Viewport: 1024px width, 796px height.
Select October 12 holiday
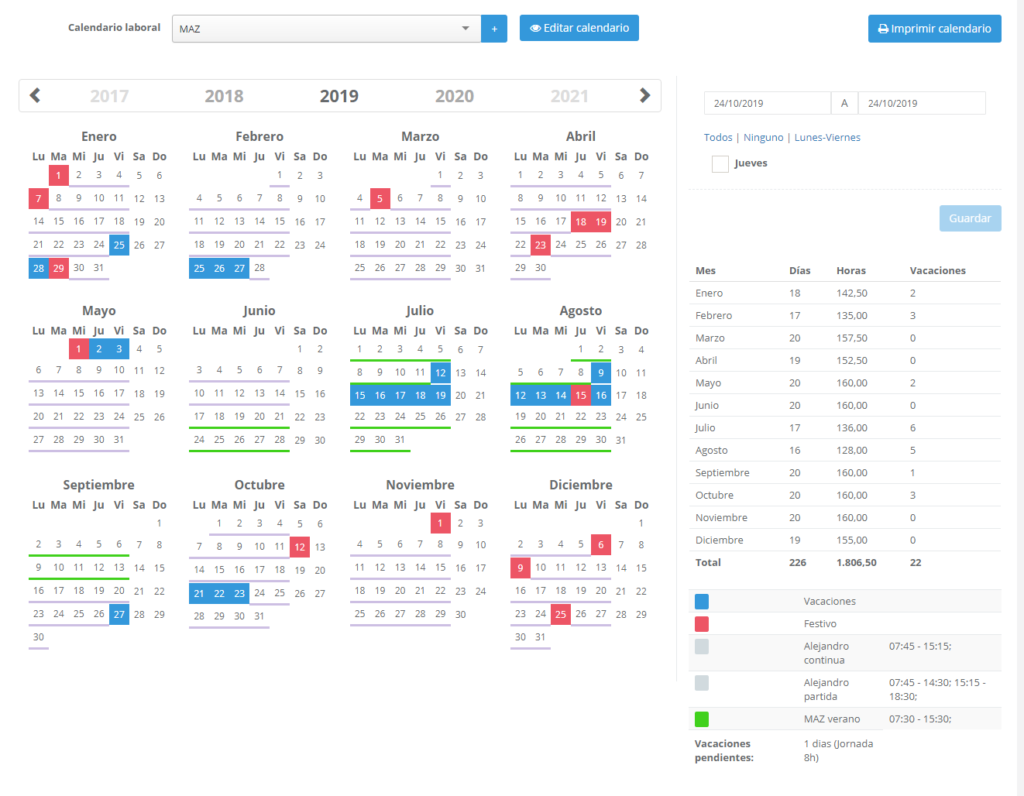[300, 547]
